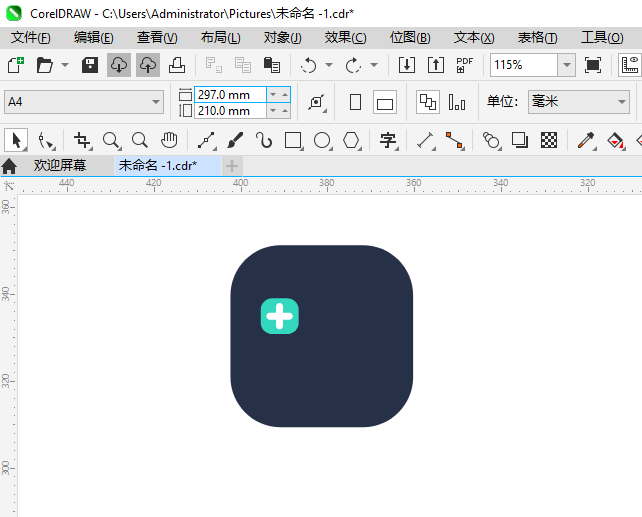642x517 pixels.
Task: Select the Freehand line tool
Action: (x=207, y=140)
